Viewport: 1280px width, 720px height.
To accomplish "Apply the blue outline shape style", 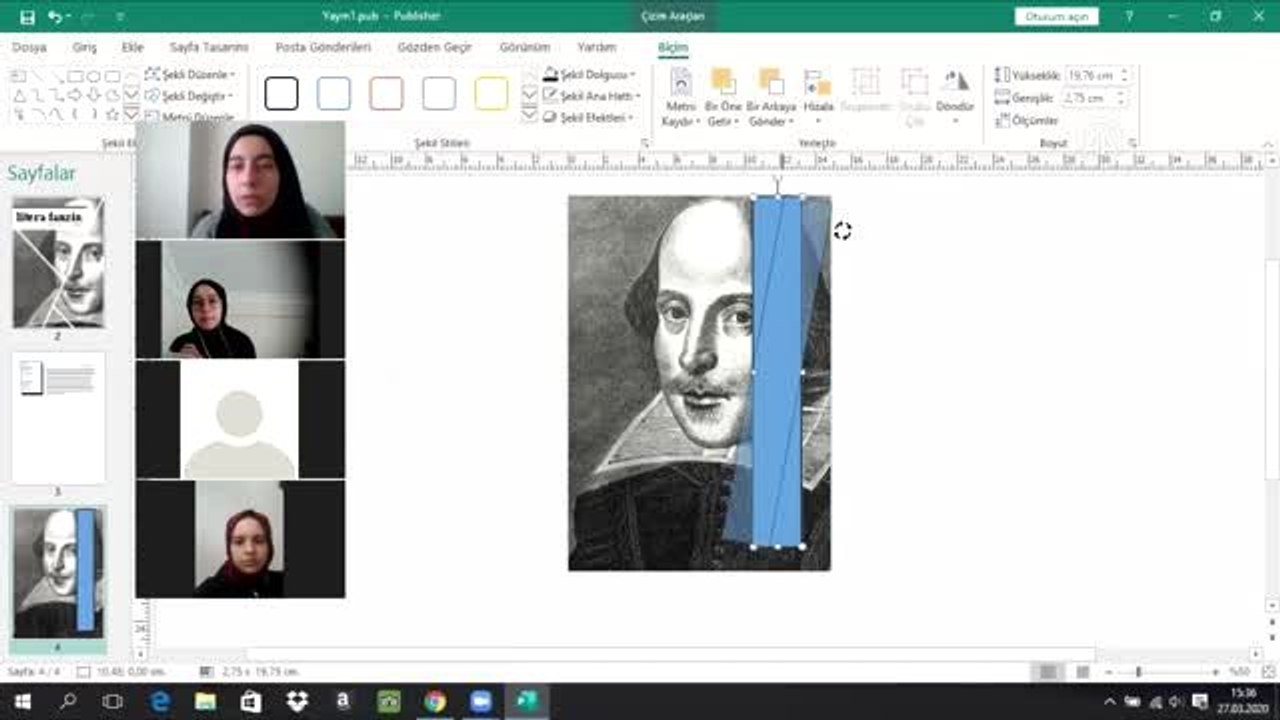I will pos(334,94).
